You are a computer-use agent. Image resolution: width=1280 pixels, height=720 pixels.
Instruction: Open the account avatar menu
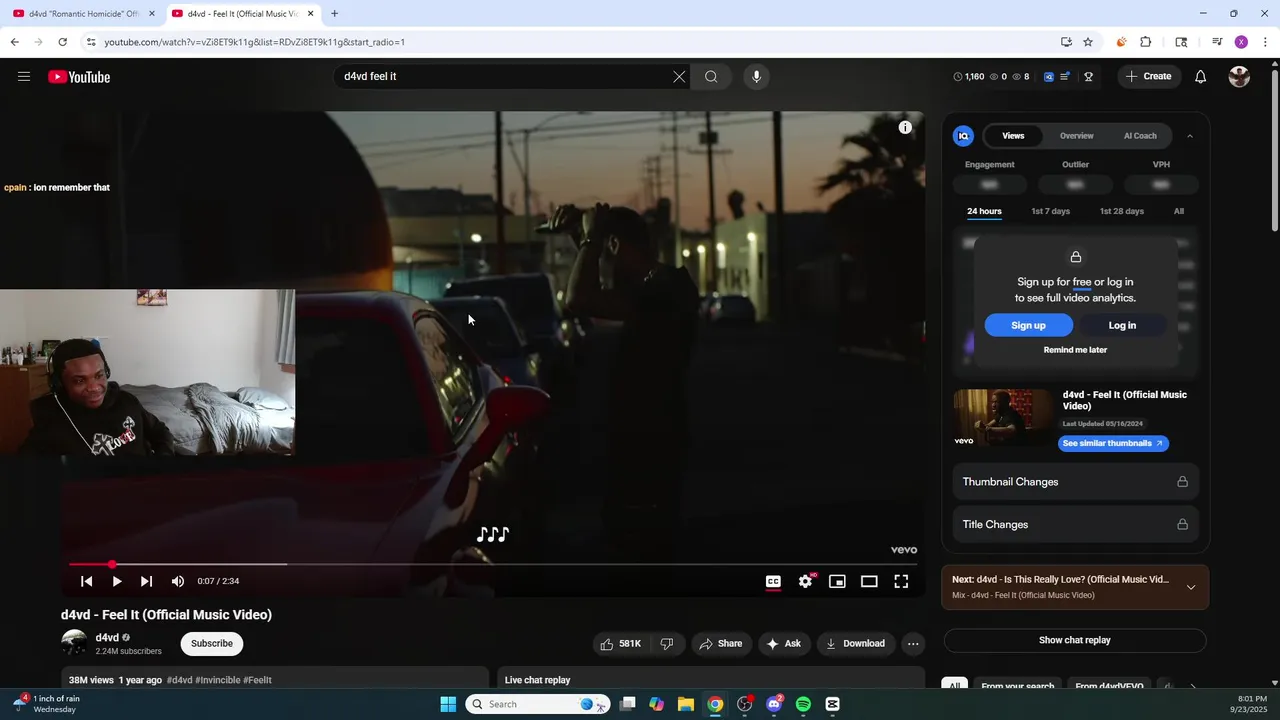click(1239, 76)
